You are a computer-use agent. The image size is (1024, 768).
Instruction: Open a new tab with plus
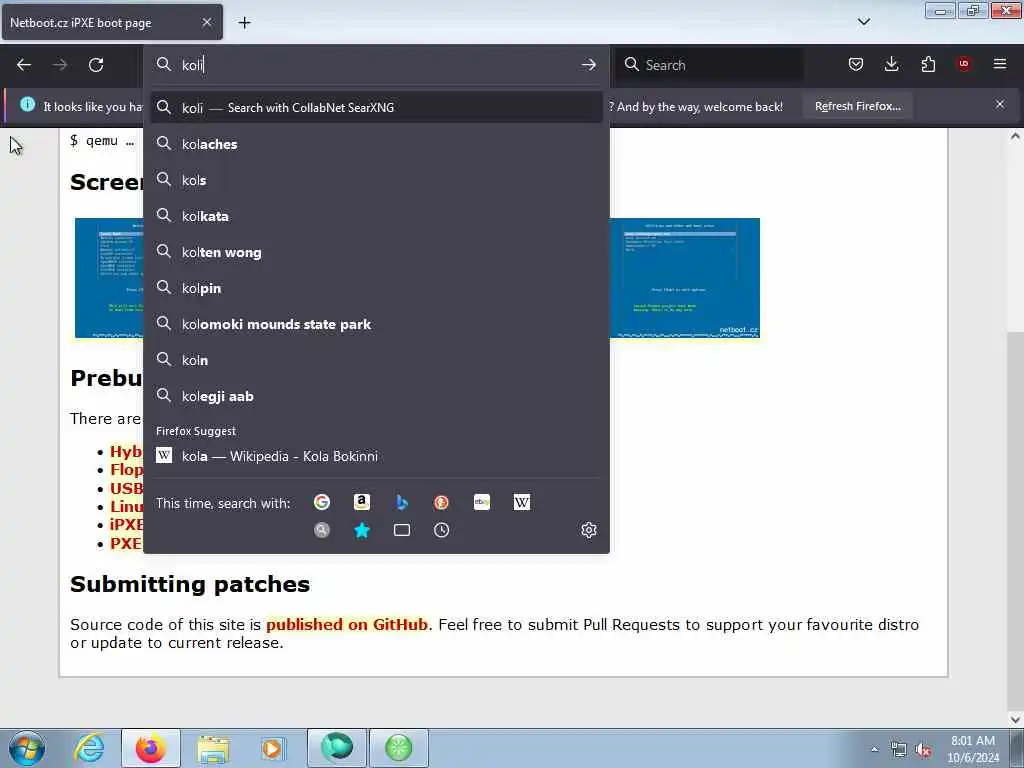244,23
